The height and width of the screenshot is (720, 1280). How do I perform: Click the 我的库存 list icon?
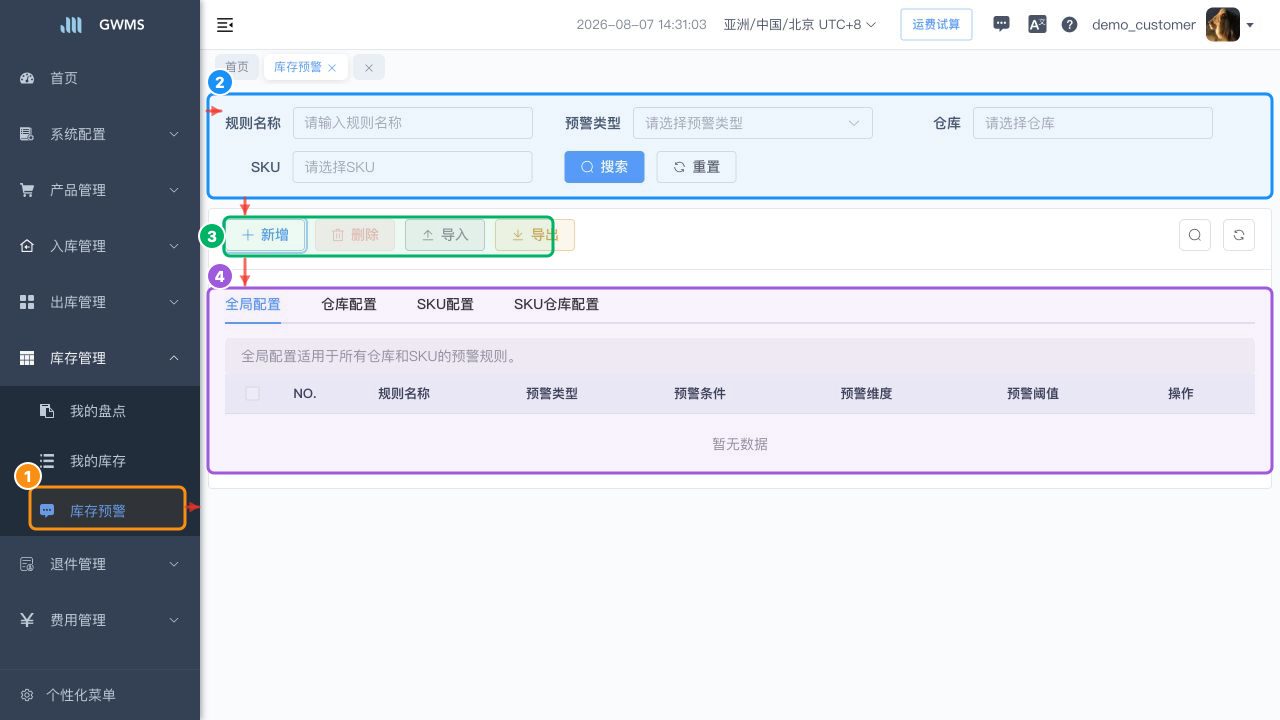coord(47,461)
